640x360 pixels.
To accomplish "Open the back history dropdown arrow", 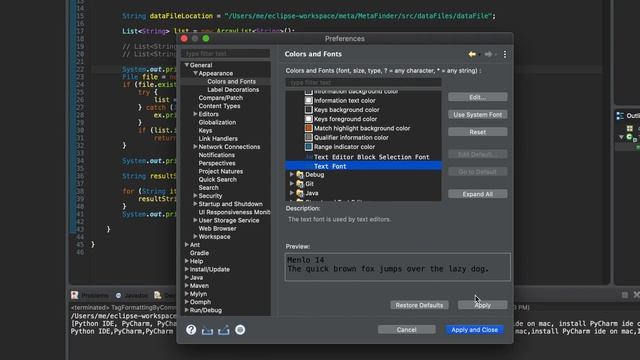I will click(x=479, y=54).
